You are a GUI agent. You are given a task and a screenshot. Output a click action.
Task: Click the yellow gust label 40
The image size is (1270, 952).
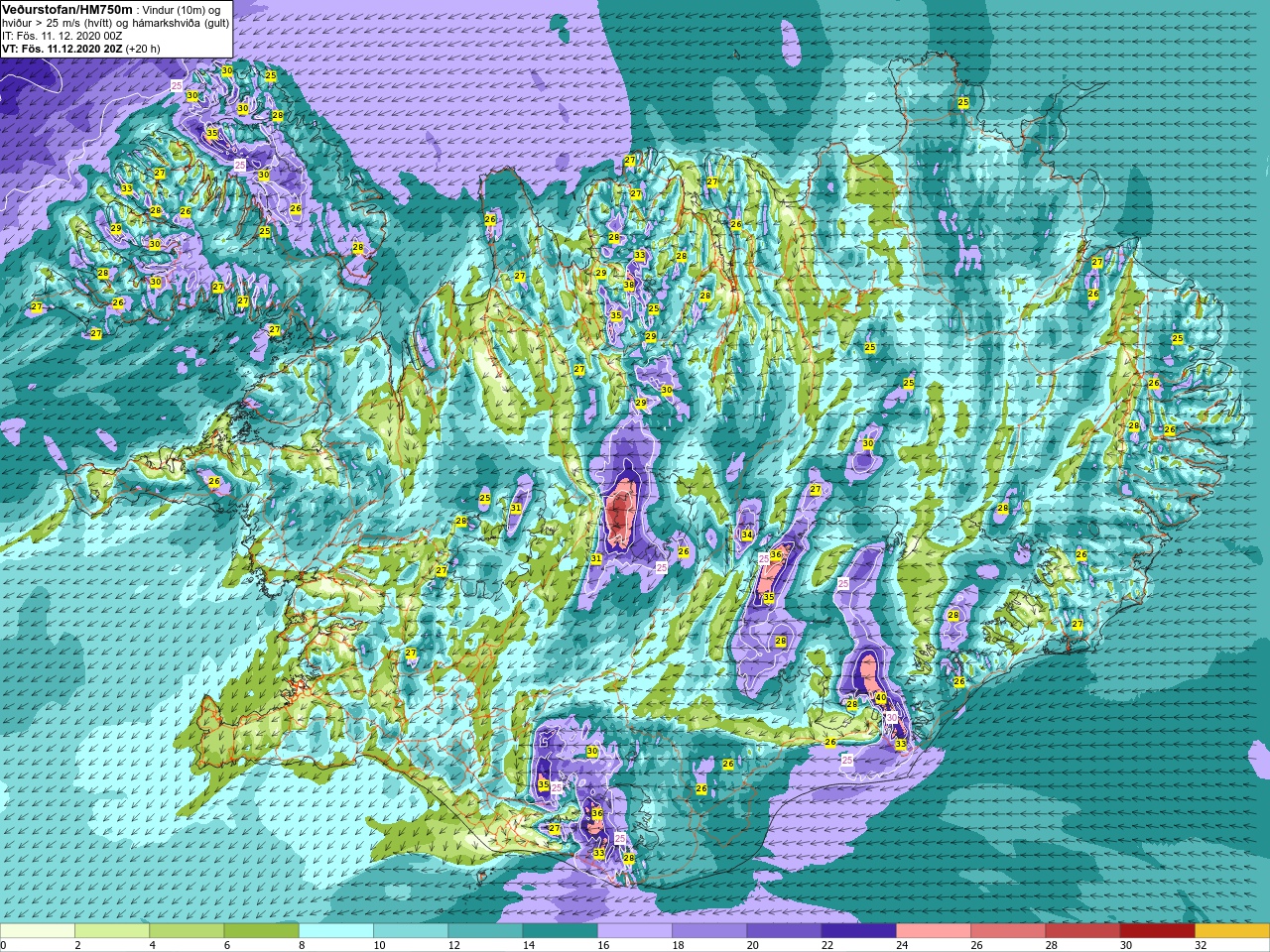881,697
